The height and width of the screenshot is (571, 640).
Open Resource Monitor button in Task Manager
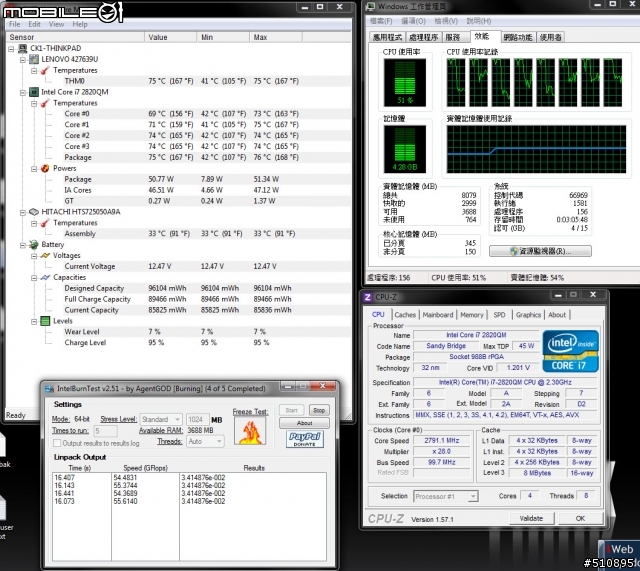540,251
